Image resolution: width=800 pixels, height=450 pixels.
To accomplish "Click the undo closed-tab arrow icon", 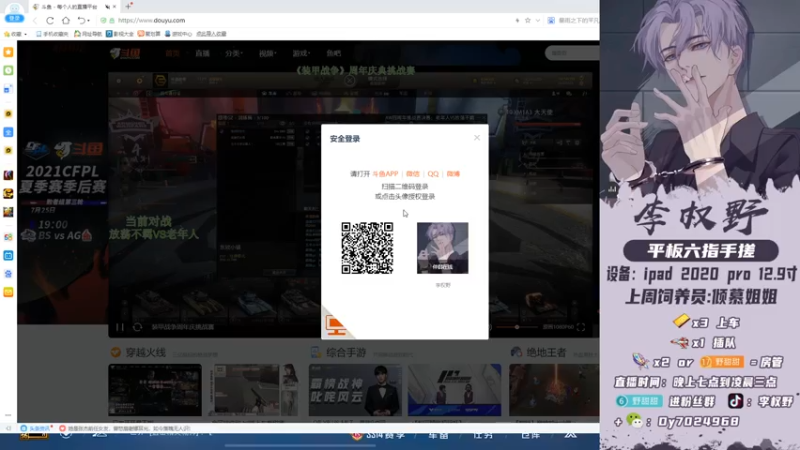I will click(81, 20).
